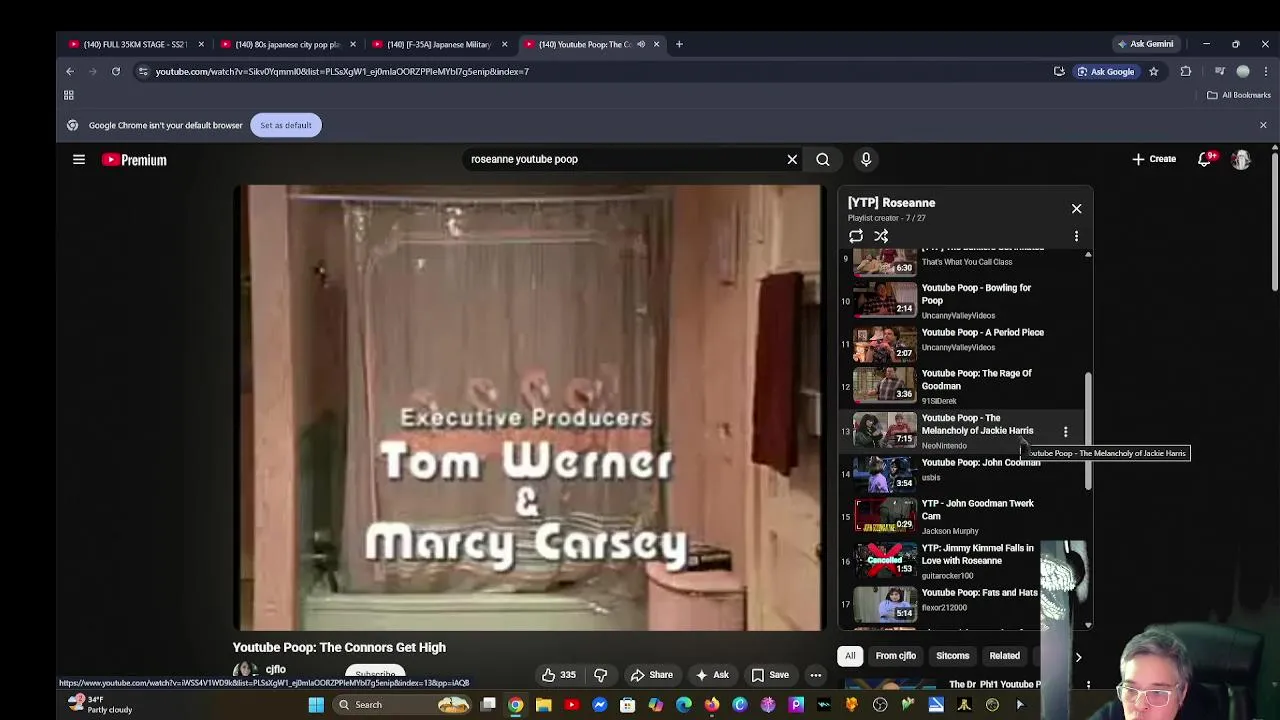Set Chrome as default browser
The height and width of the screenshot is (720, 1280).
pyautogui.click(x=286, y=125)
